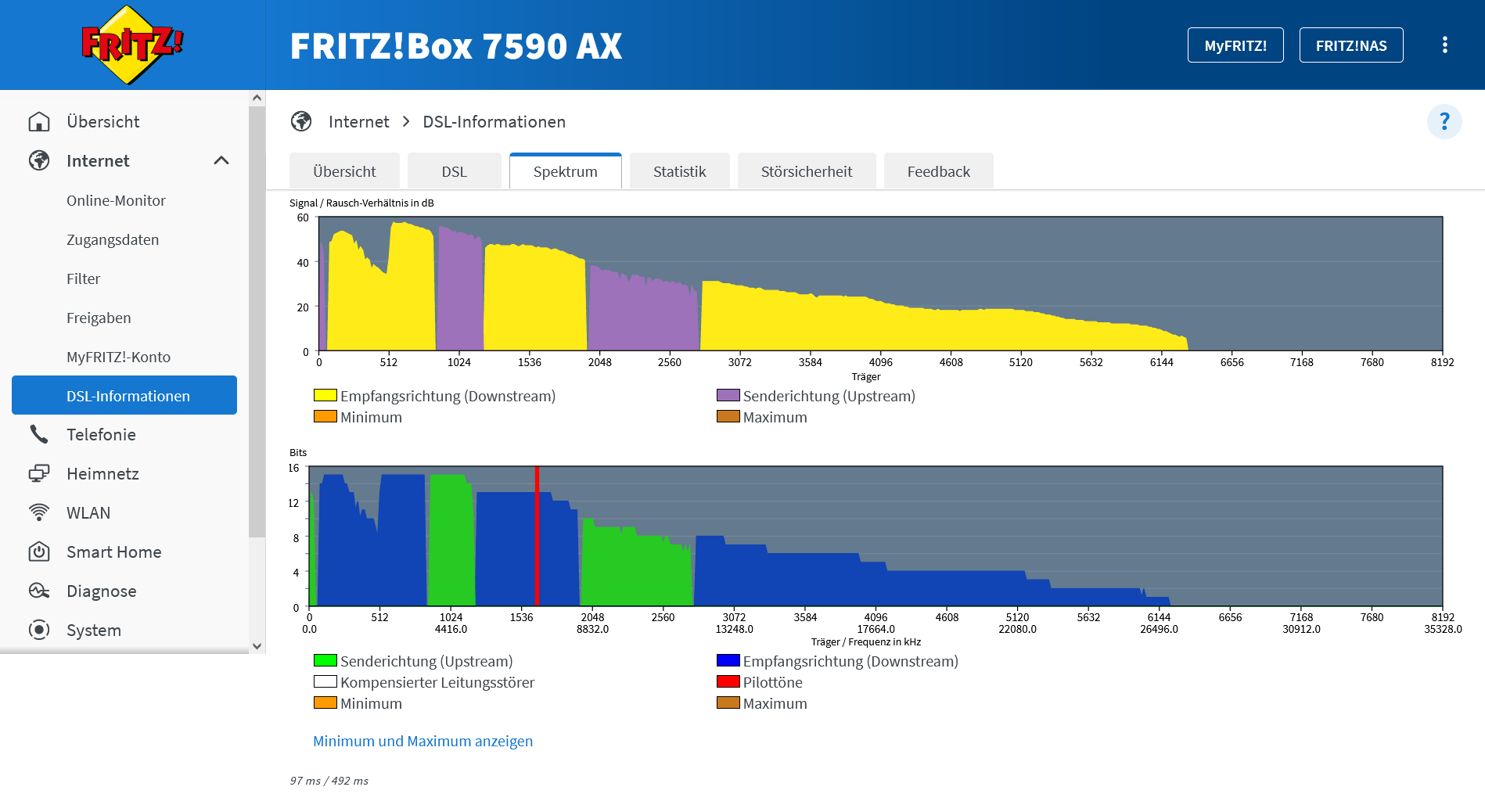Screen dimensions: 1485x812
Task: Open Diagnose menu entry
Action: click(x=101, y=591)
